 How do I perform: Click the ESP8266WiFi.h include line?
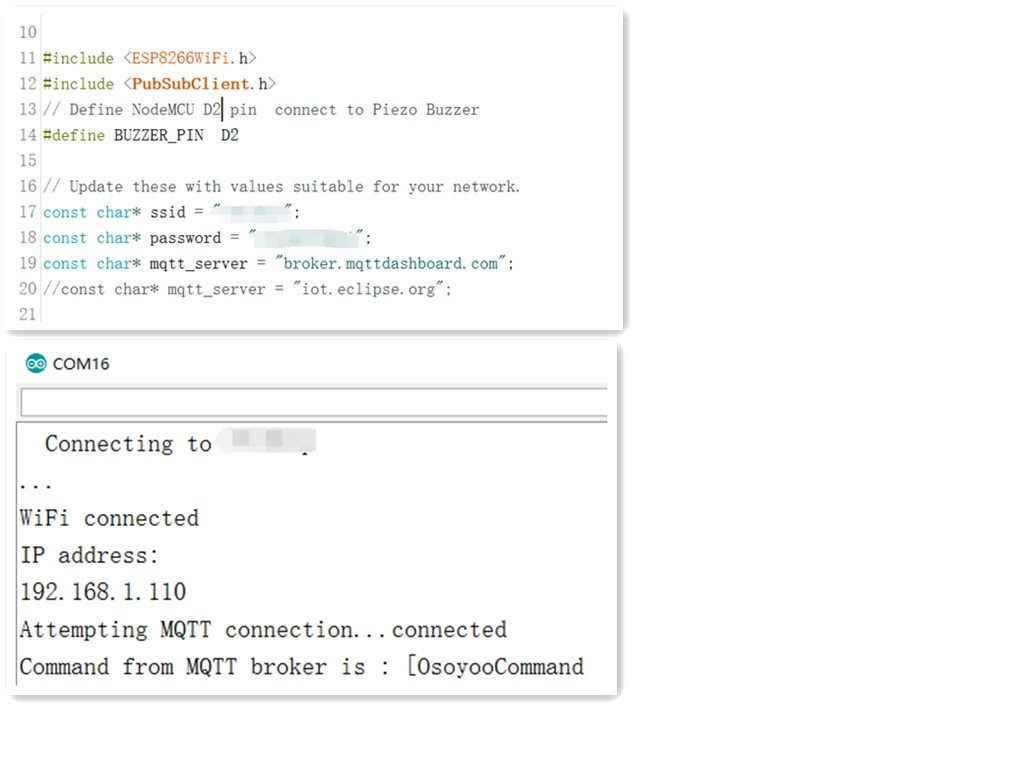point(150,58)
